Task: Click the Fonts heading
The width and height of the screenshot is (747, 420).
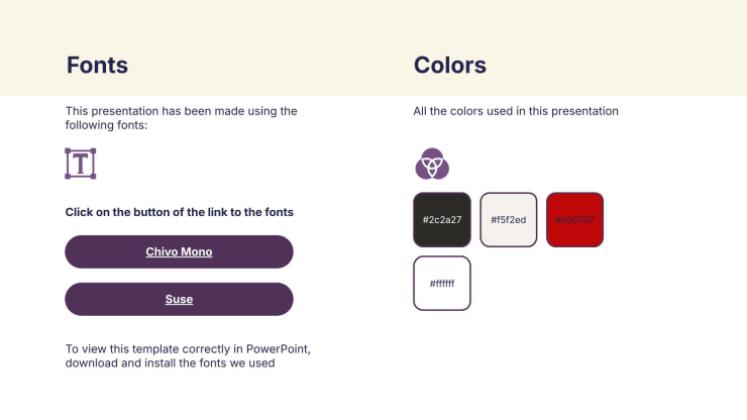Action: coord(97,65)
